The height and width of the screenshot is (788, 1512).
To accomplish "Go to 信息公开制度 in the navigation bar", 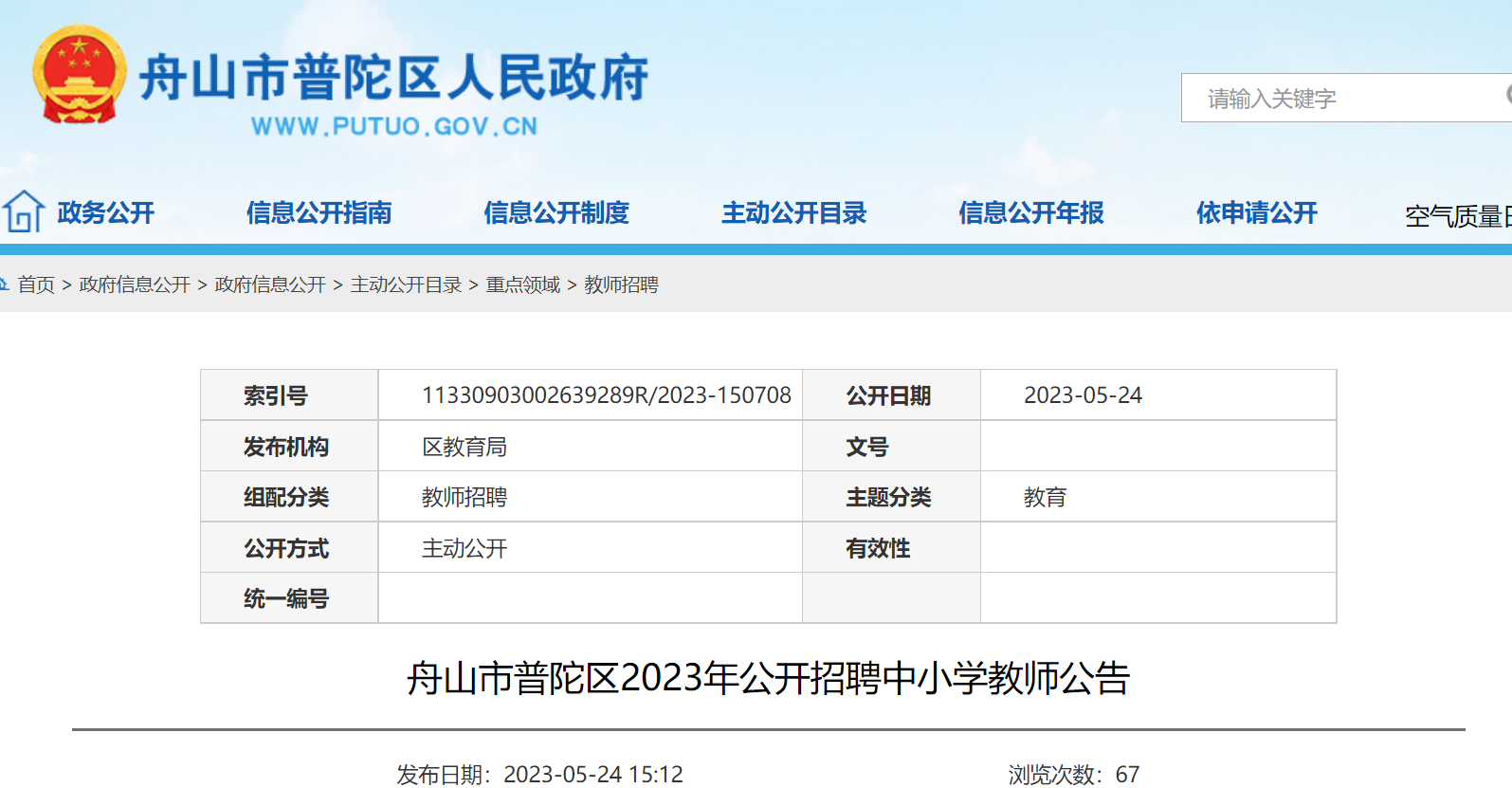I will [x=556, y=212].
